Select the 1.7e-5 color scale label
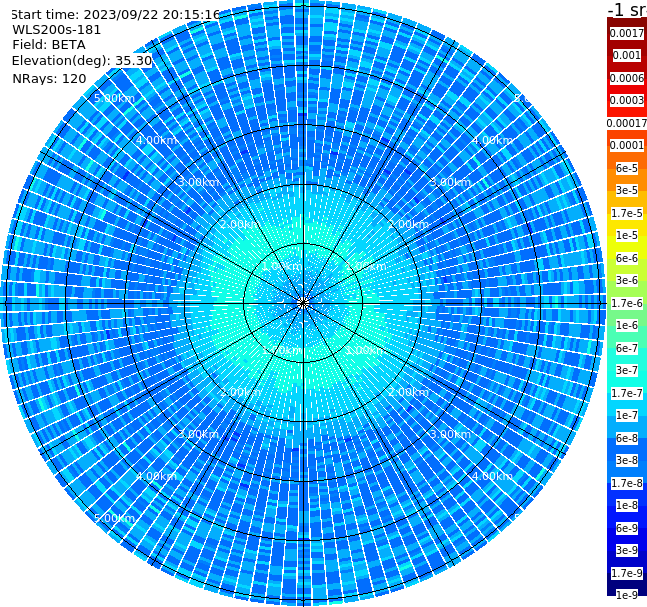647x607 pixels. tap(627, 213)
